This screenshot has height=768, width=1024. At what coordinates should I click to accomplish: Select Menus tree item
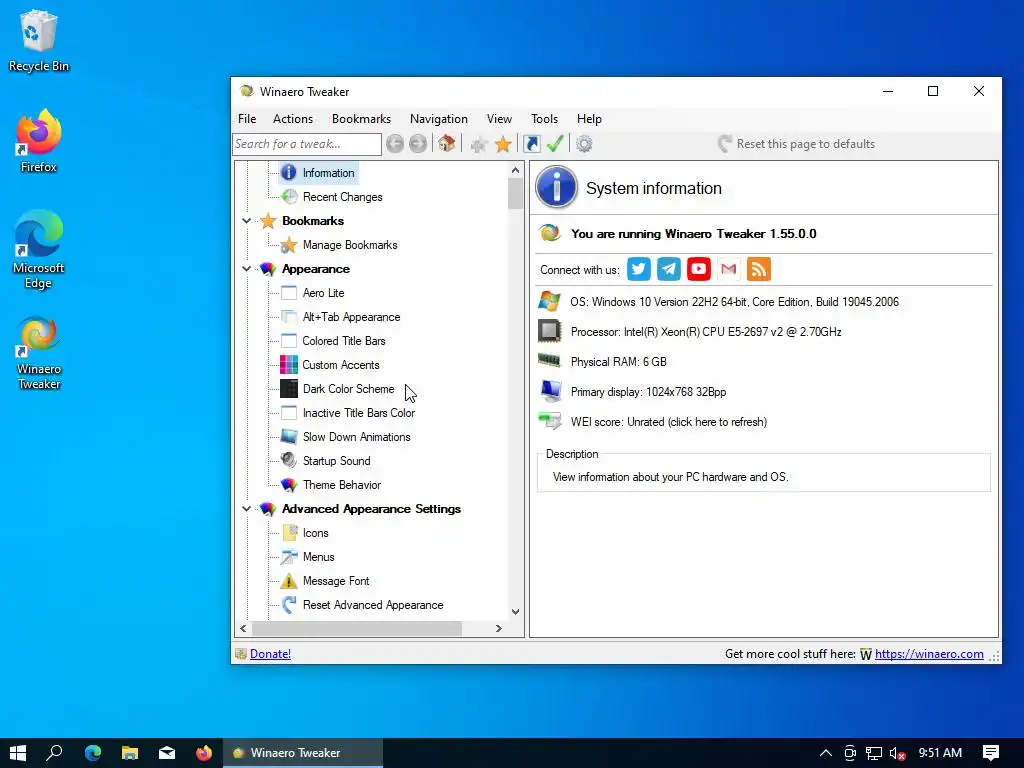[319, 557]
